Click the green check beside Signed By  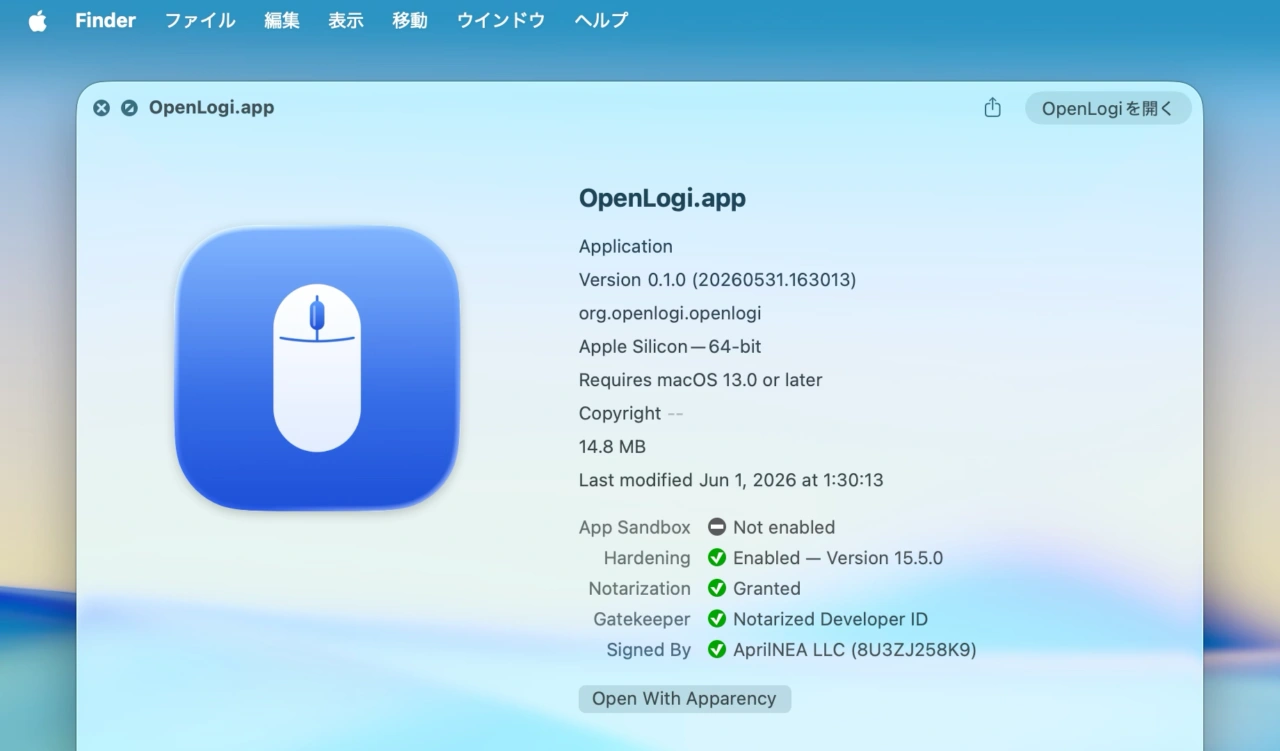pos(717,650)
